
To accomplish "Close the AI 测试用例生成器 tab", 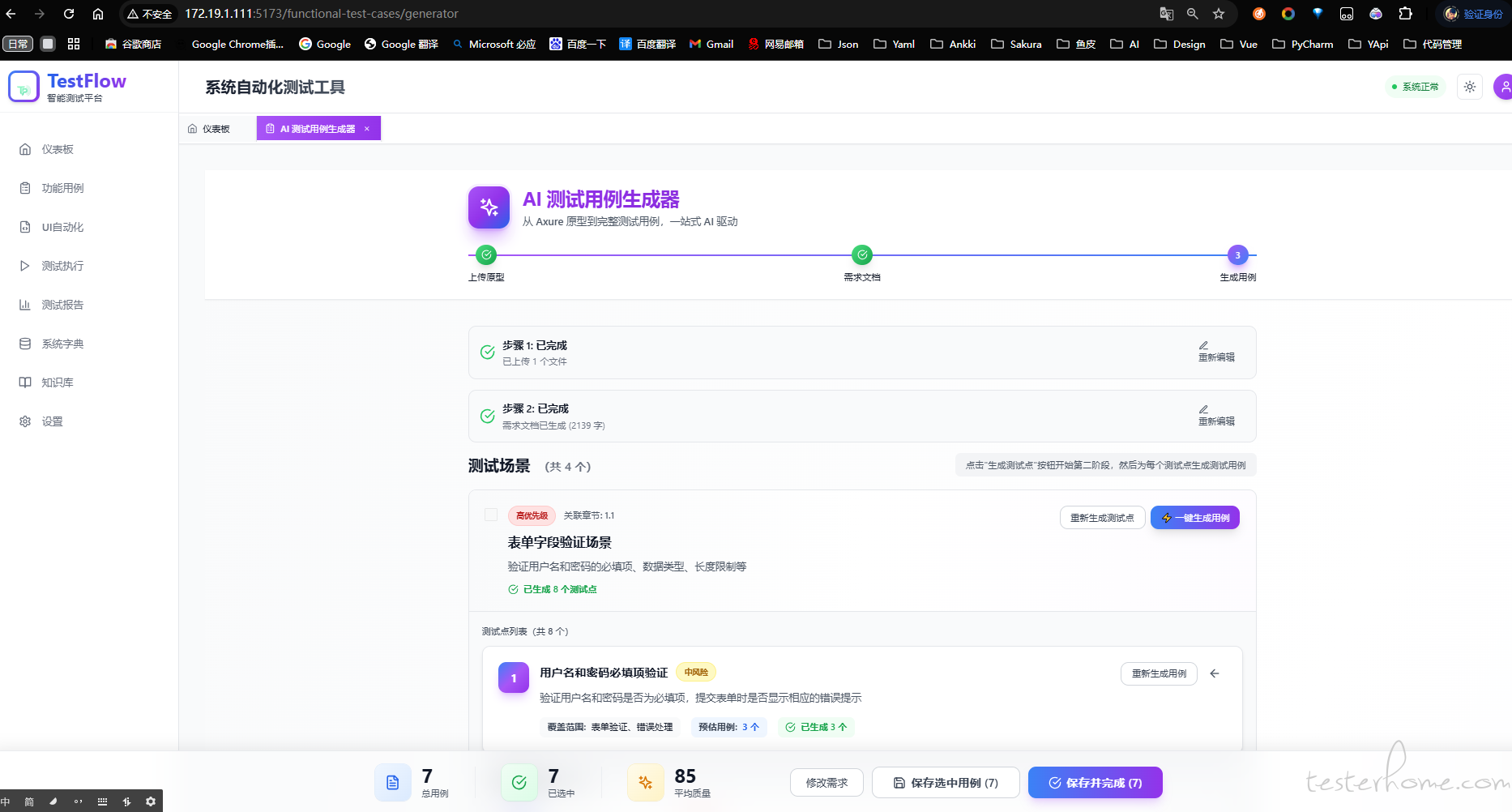I will click(367, 129).
